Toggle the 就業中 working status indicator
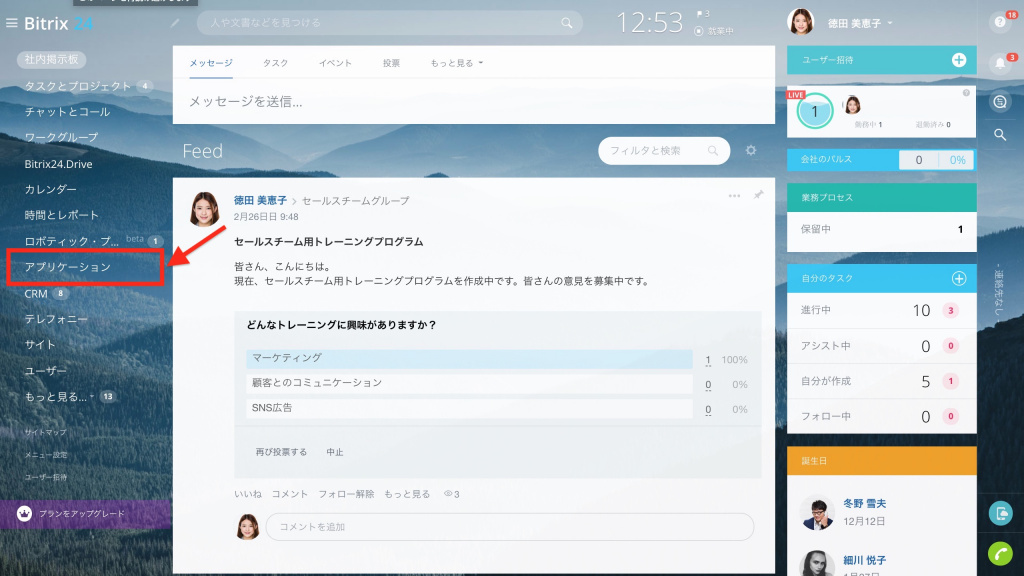Screen dimensions: 1024x576 714,31
